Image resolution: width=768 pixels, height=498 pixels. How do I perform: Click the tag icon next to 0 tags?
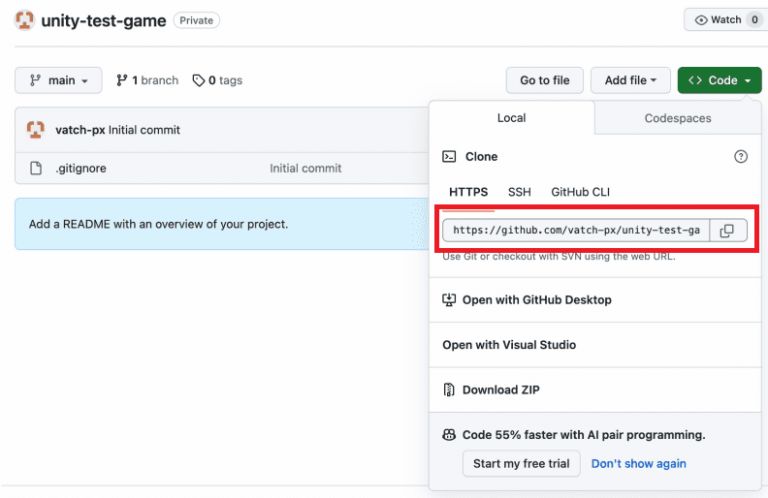[x=198, y=80]
